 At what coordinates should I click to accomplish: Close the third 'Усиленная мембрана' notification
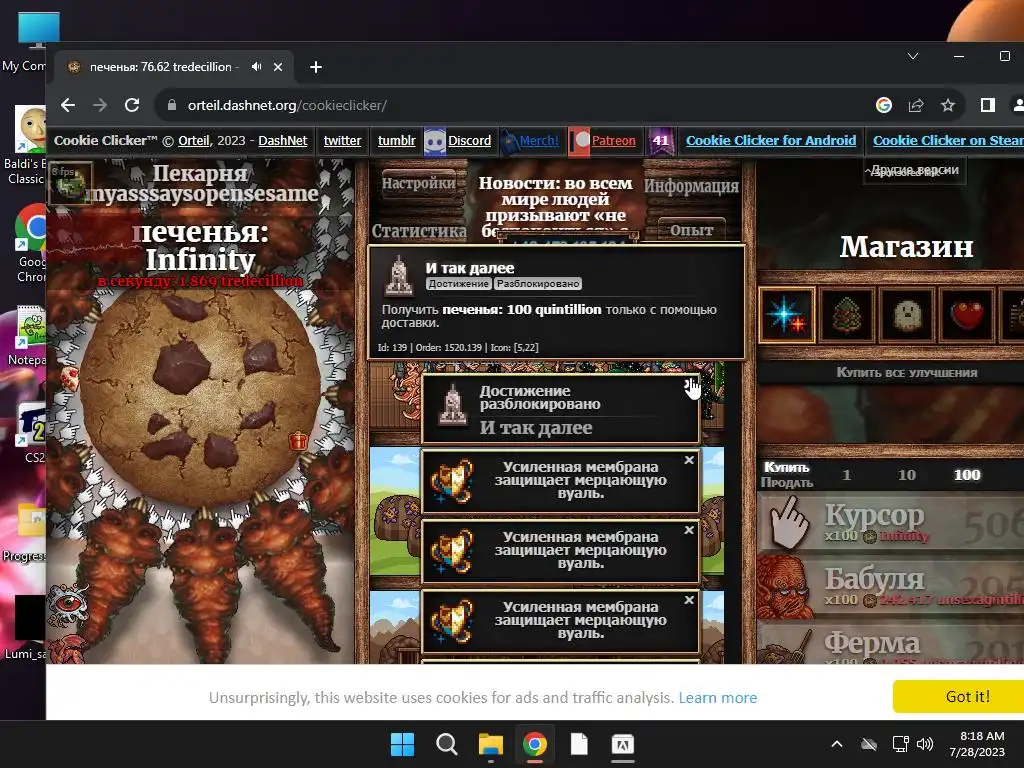(x=689, y=600)
